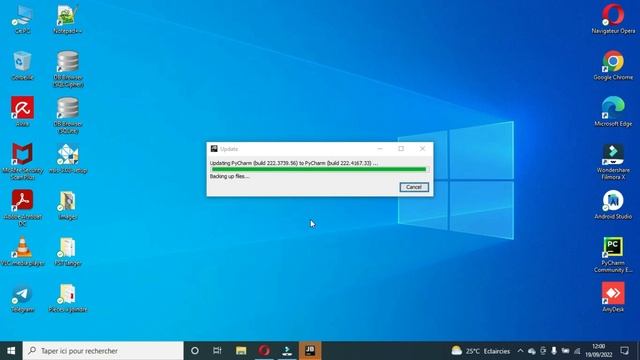Select the DB Browser (SQLite) shortcut
The image size is (640, 360).
(x=68, y=116)
